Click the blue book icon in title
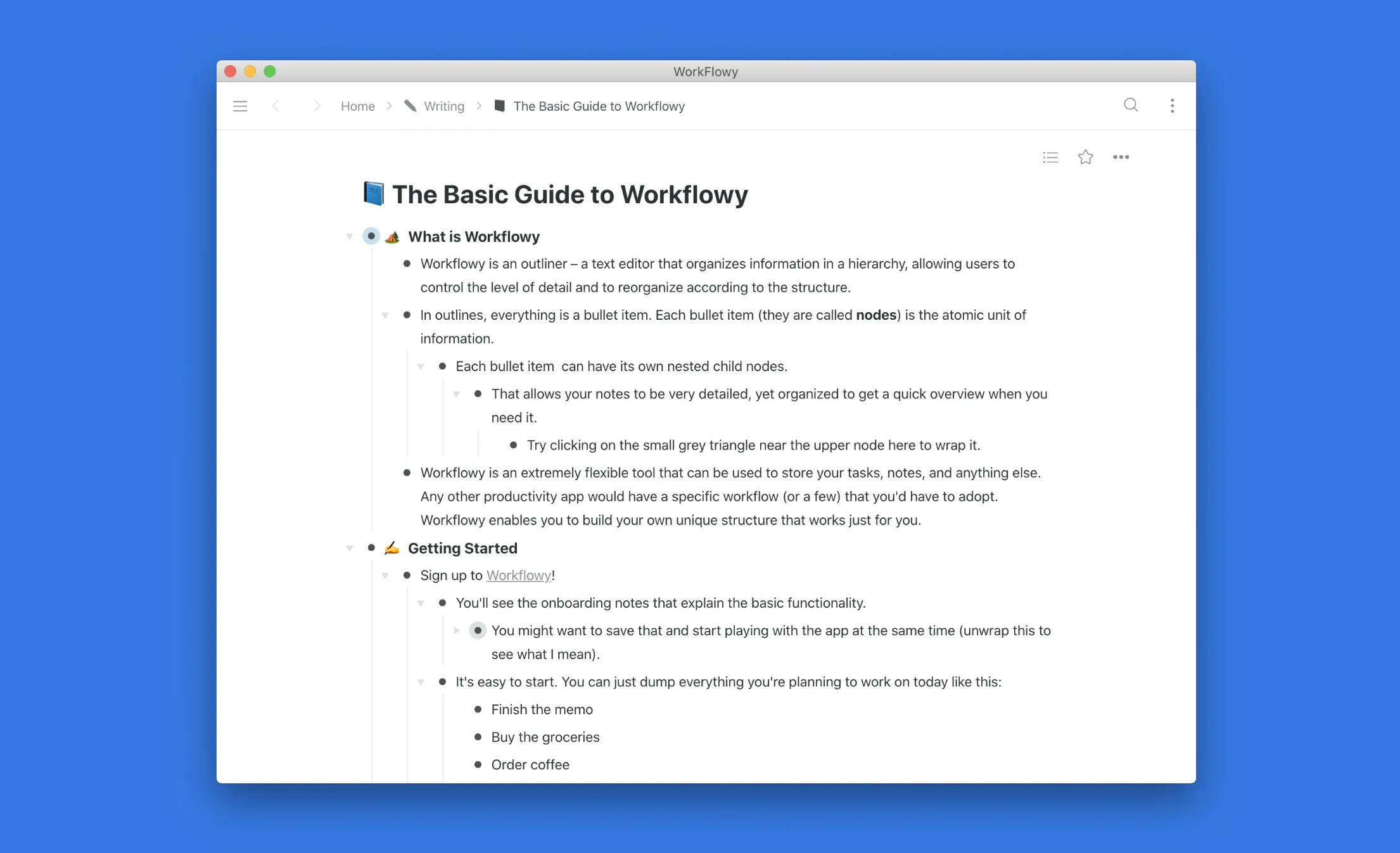 point(374,194)
